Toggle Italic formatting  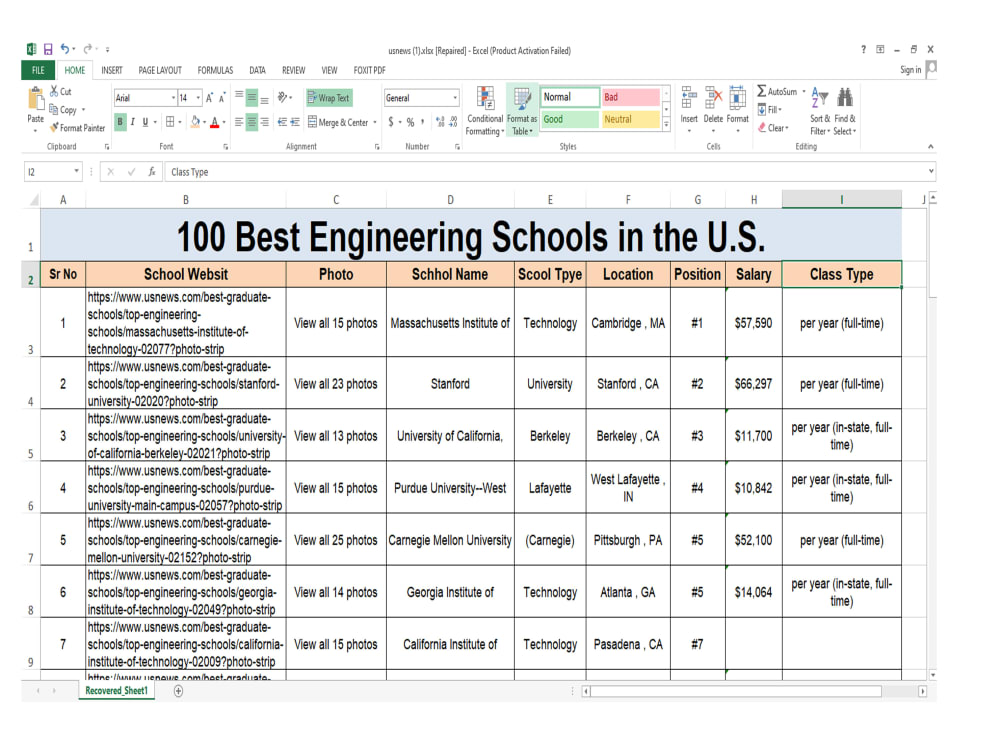click(x=133, y=121)
